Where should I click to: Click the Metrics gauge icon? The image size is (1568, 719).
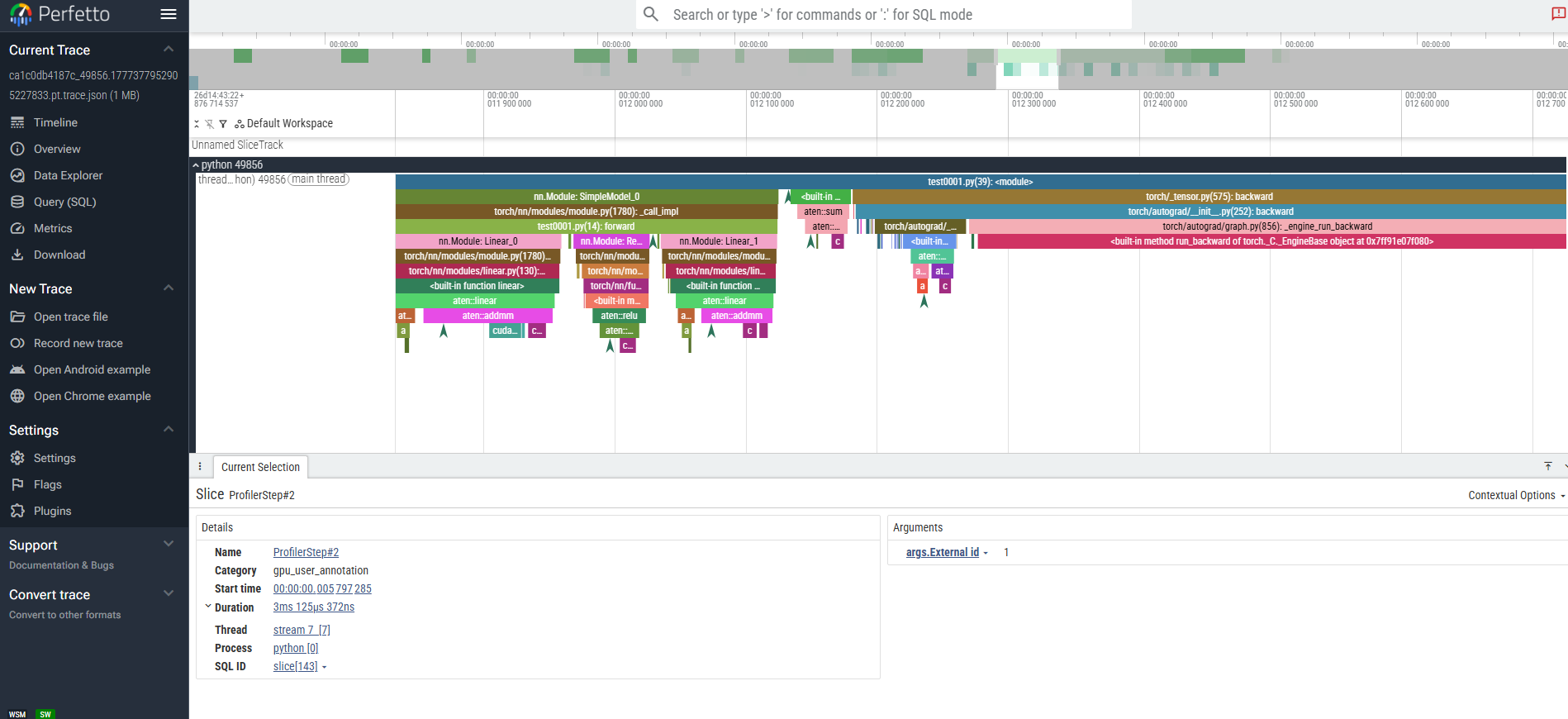click(x=17, y=228)
